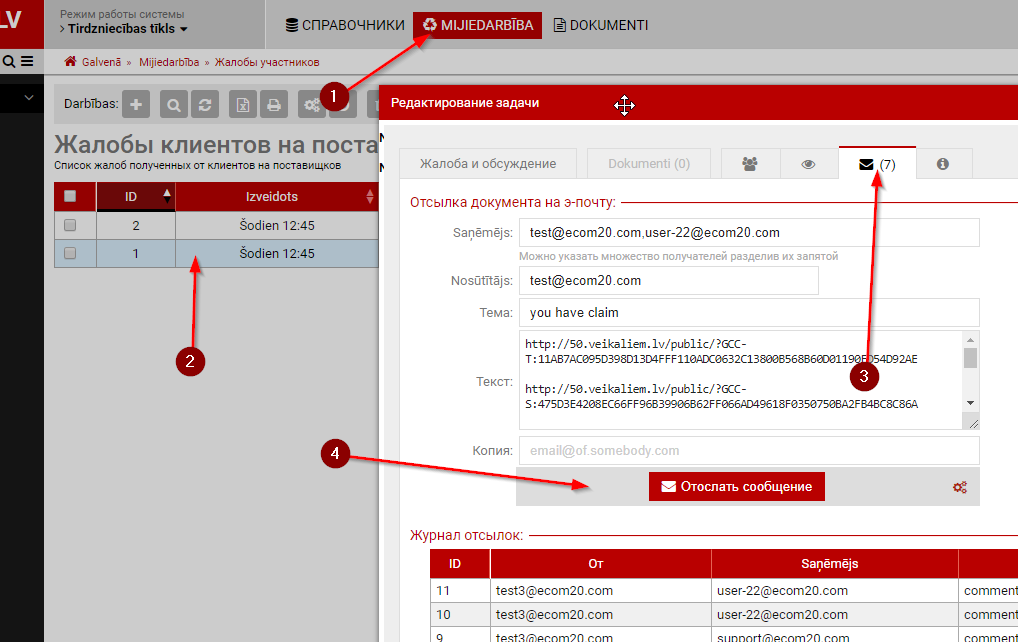Viewport: 1018px width, 642px height.
Task: Toggle the eye viewers tab
Action: pos(808,164)
